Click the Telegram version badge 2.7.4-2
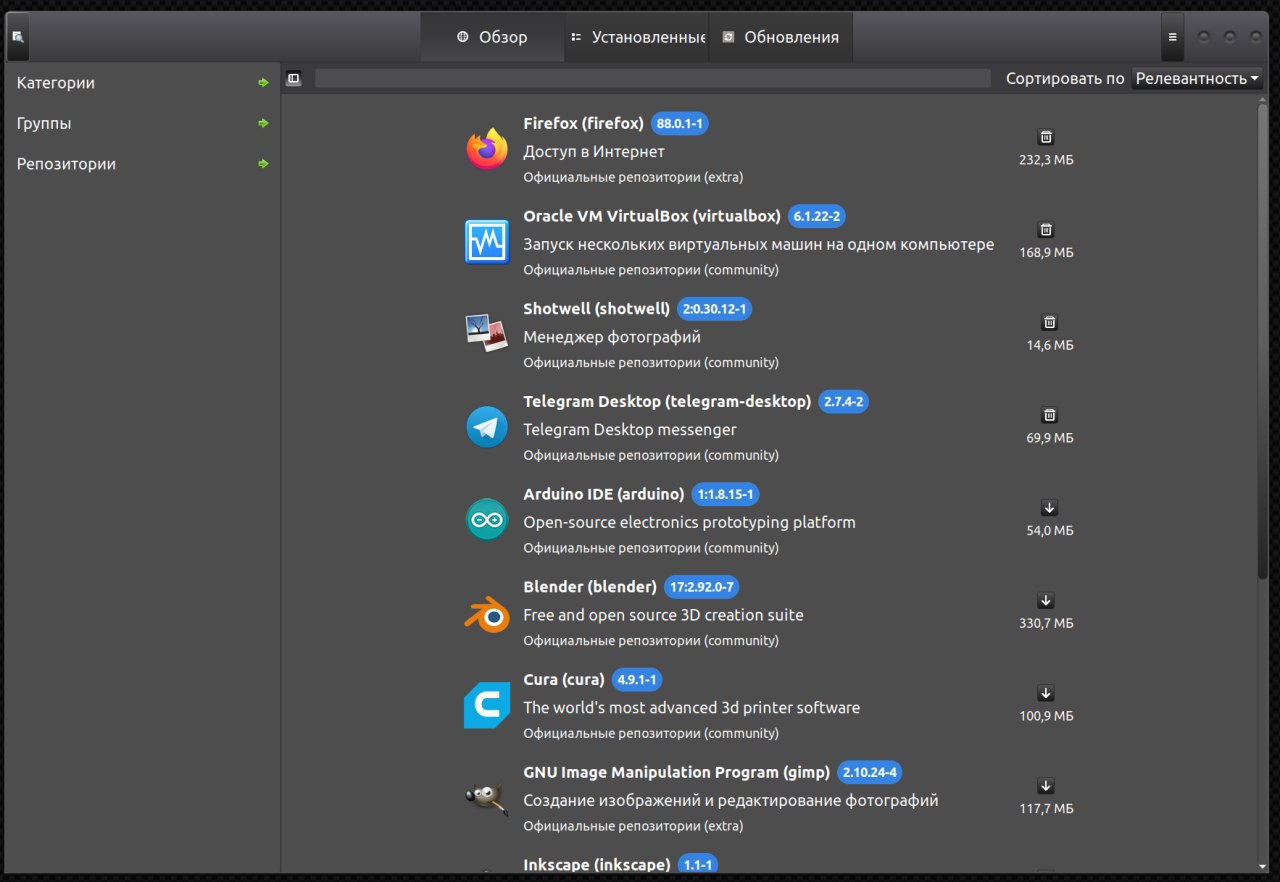This screenshot has height=882, width=1280. tap(843, 402)
